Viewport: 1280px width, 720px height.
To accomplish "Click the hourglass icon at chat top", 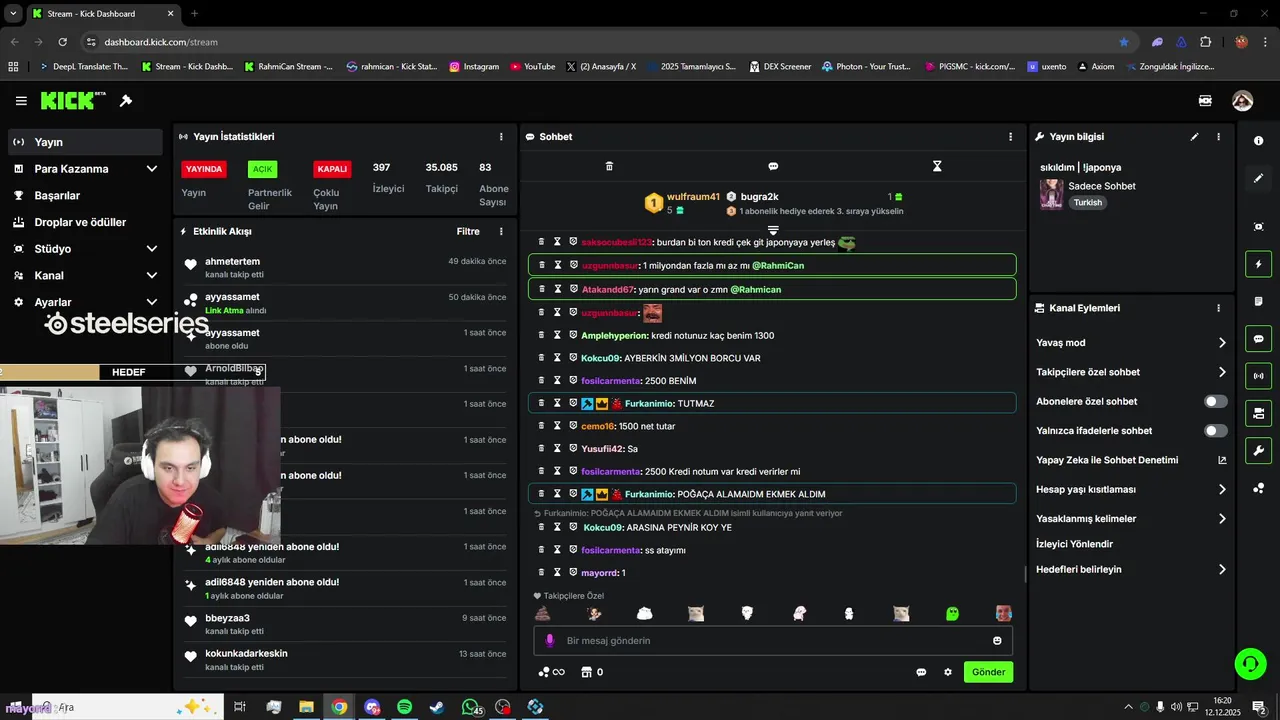I will [x=937, y=166].
